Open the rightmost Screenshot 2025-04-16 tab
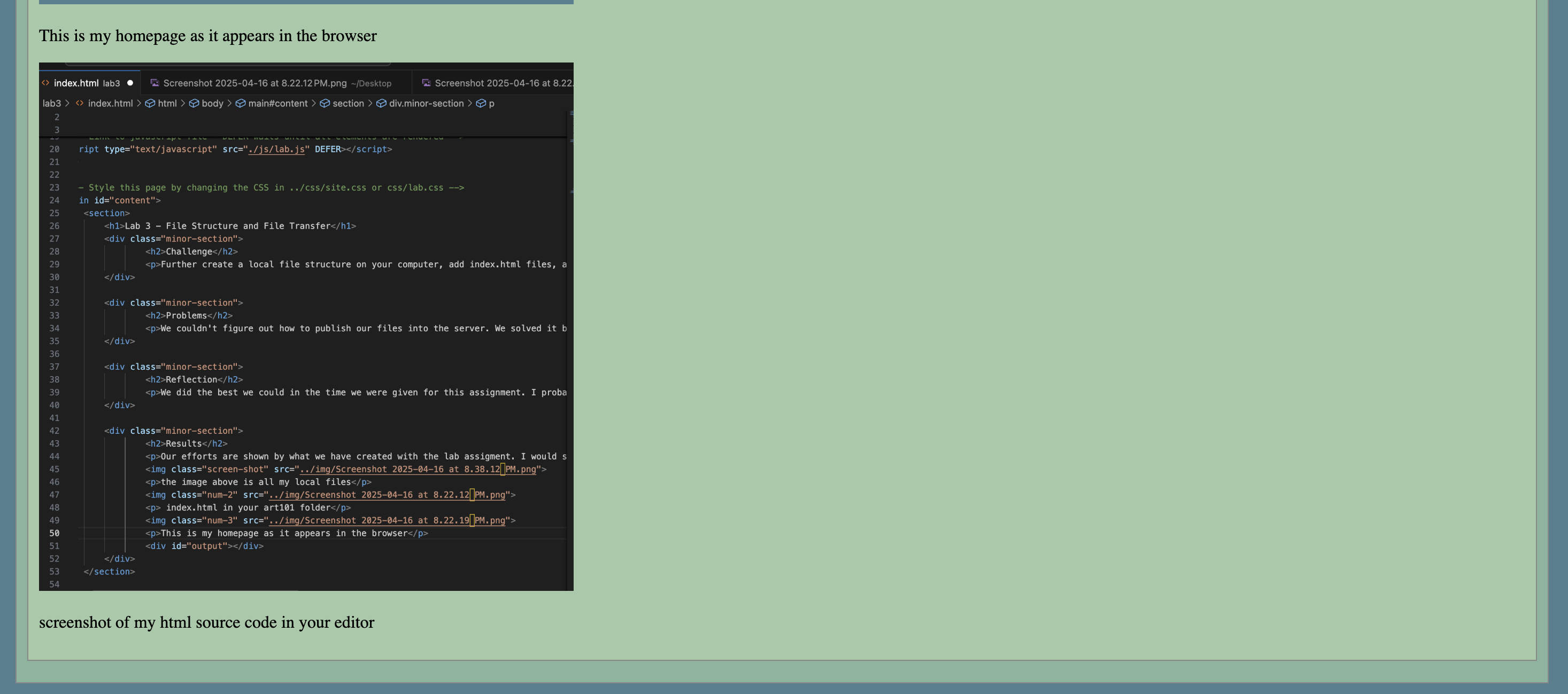Viewport: 1568px width, 694px height. (x=493, y=83)
